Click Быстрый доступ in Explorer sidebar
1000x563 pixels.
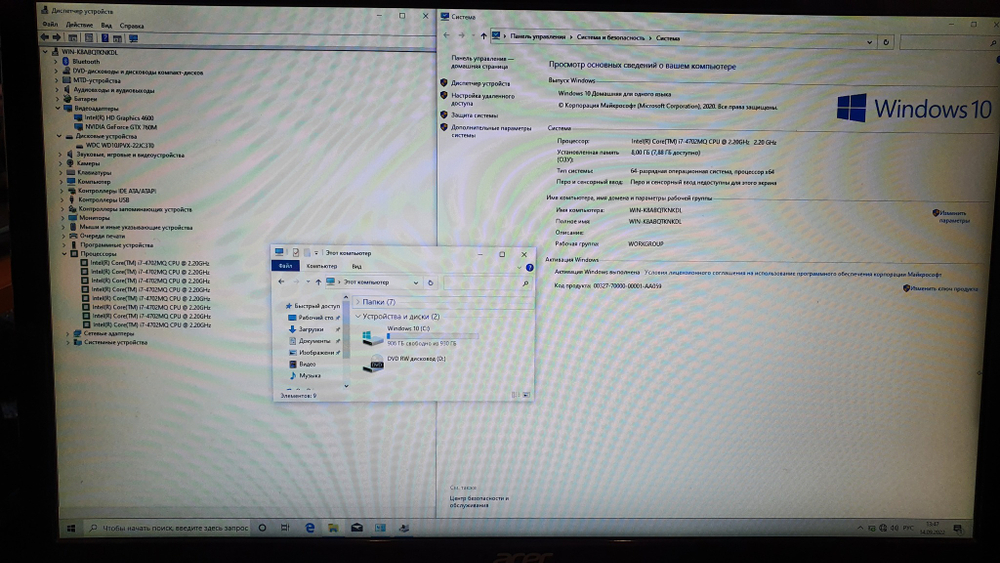point(312,306)
